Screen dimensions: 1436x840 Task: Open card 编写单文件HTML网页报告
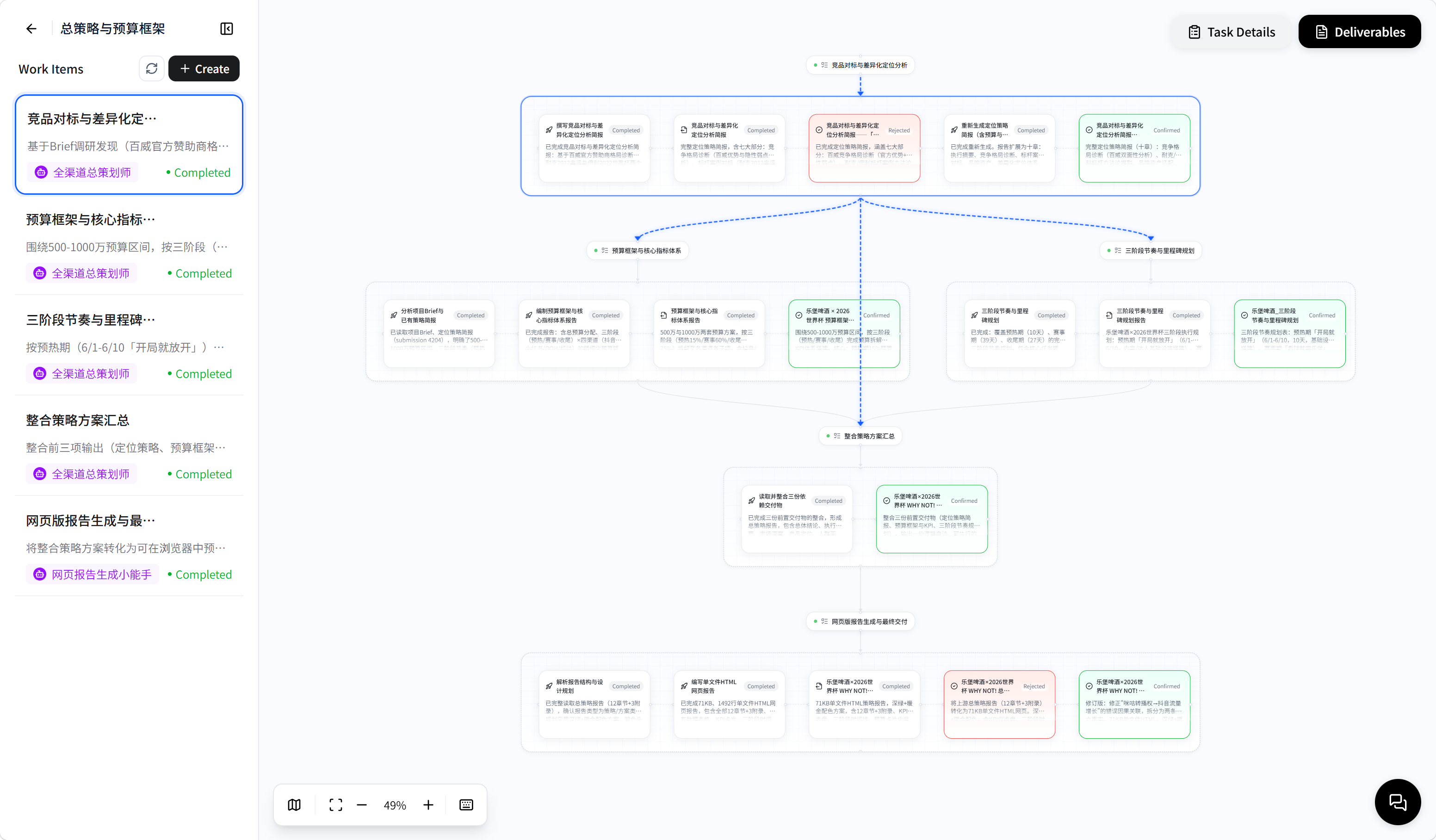(x=730, y=704)
